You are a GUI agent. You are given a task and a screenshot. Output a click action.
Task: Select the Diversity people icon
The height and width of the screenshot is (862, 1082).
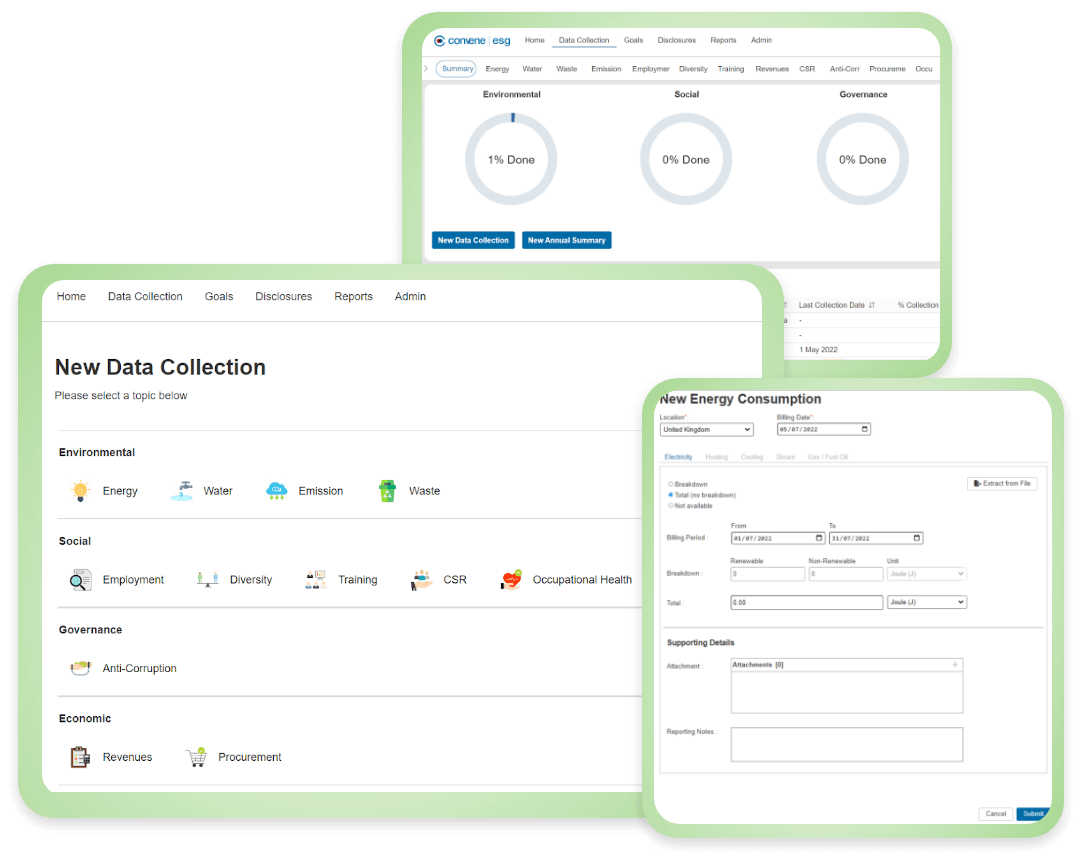tap(207, 580)
